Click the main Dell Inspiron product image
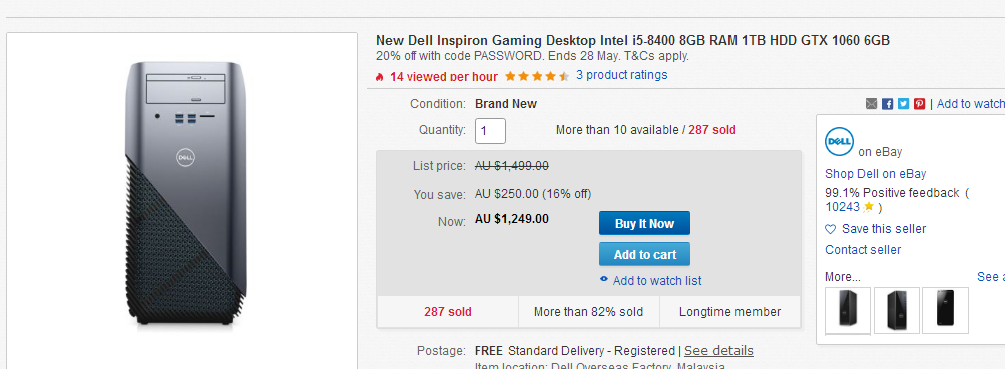The image size is (1005, 369). [x=186, y=195]
